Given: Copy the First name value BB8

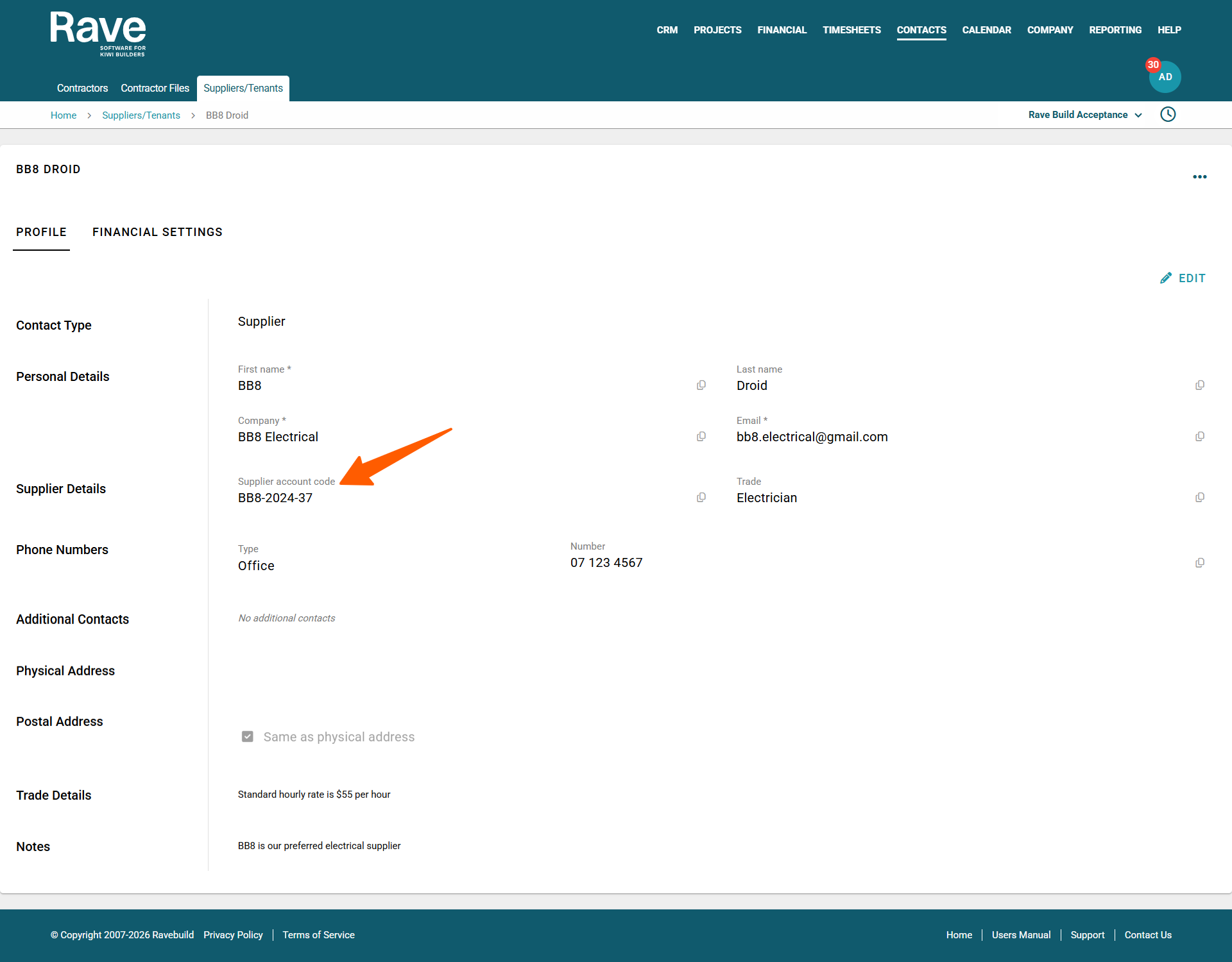Looking at the screenshot, I should pyautogui.click(x=701, y=385).
